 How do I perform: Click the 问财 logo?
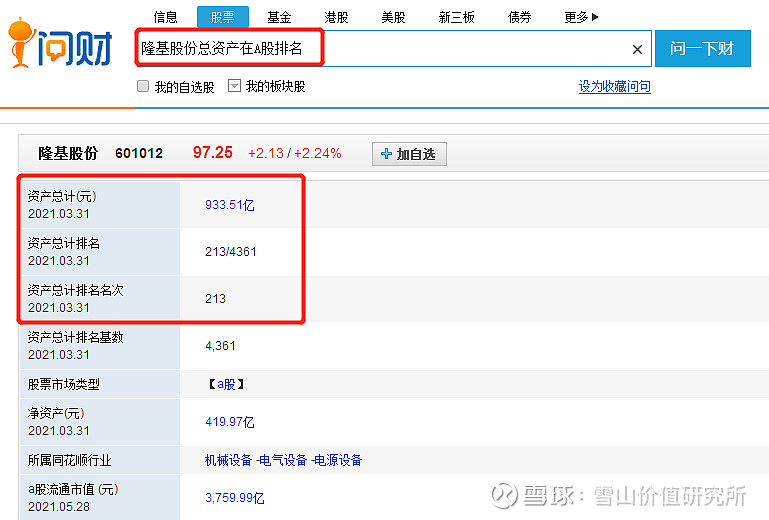[x=60, y=43]
